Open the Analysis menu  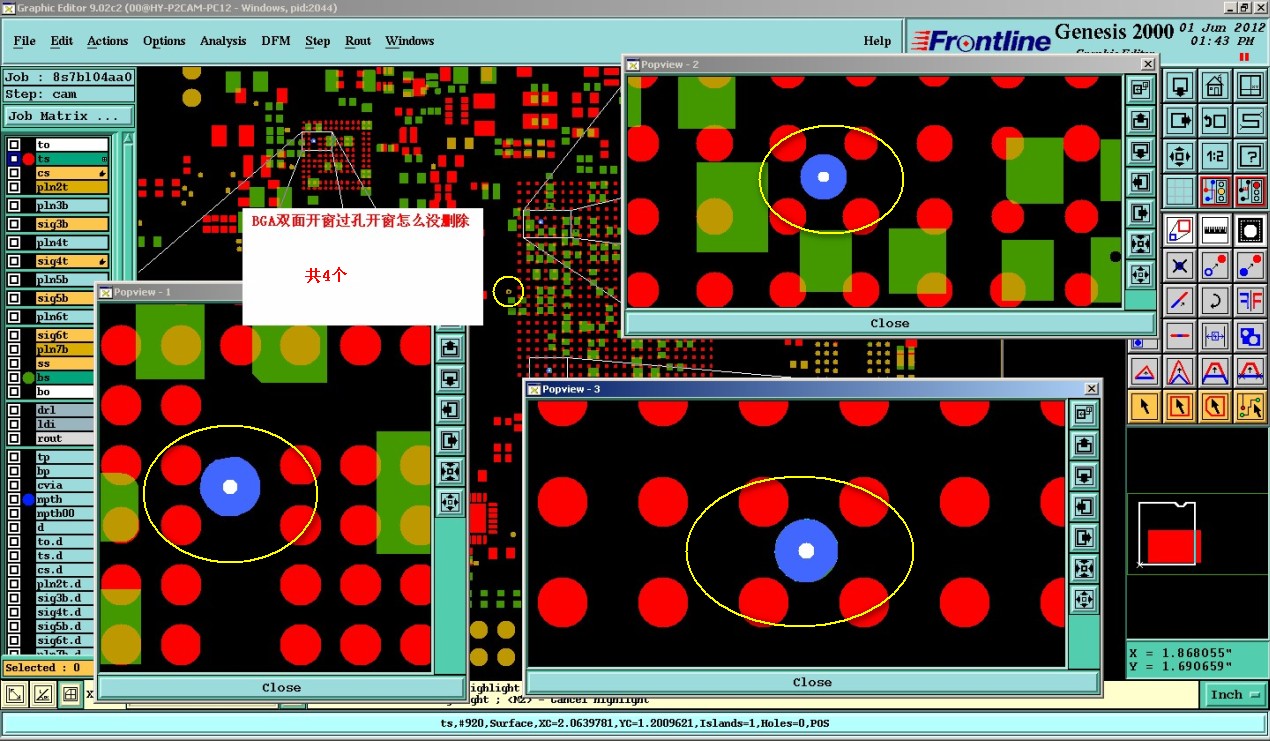223,41
